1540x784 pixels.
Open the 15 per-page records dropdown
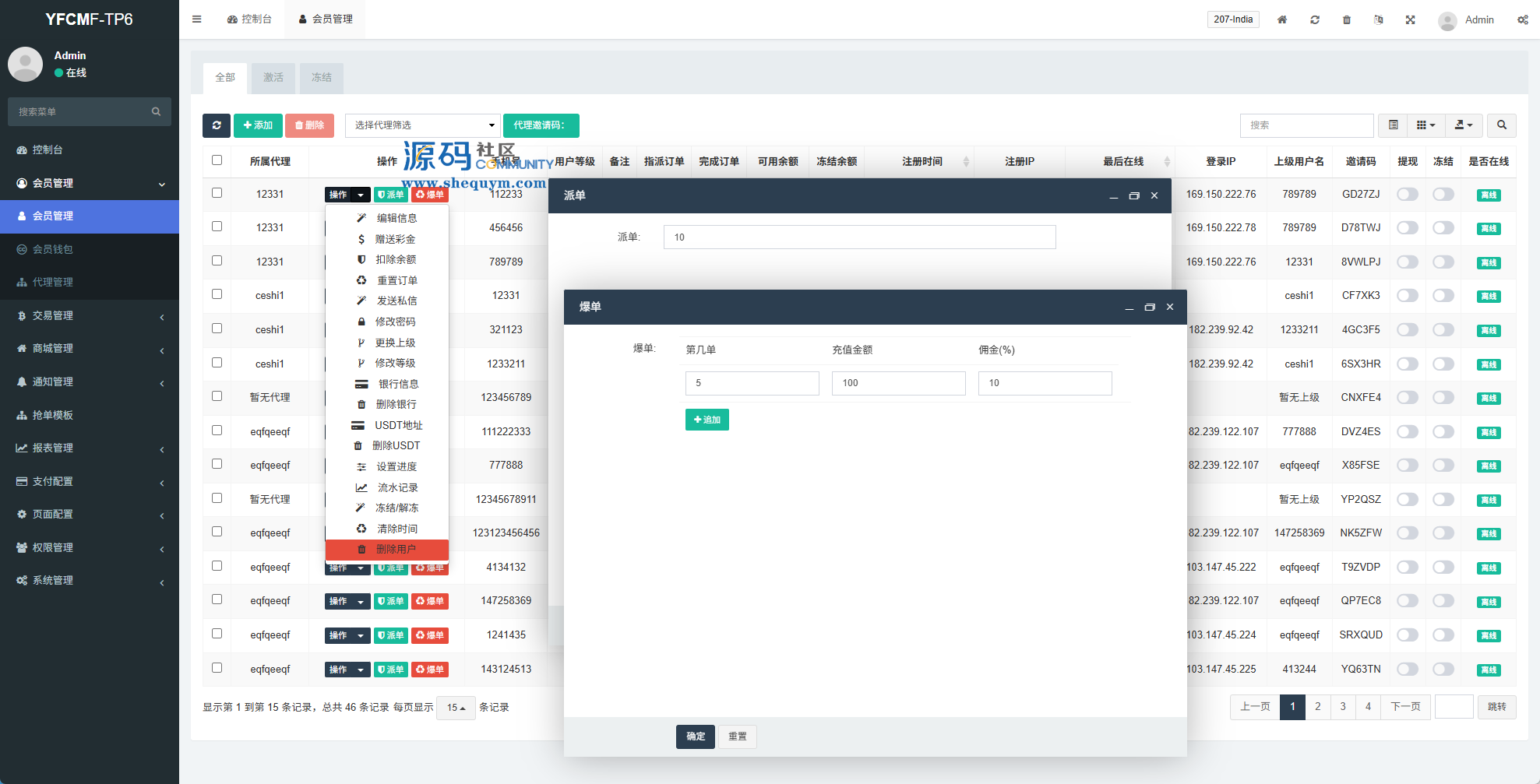pos(456,708)
